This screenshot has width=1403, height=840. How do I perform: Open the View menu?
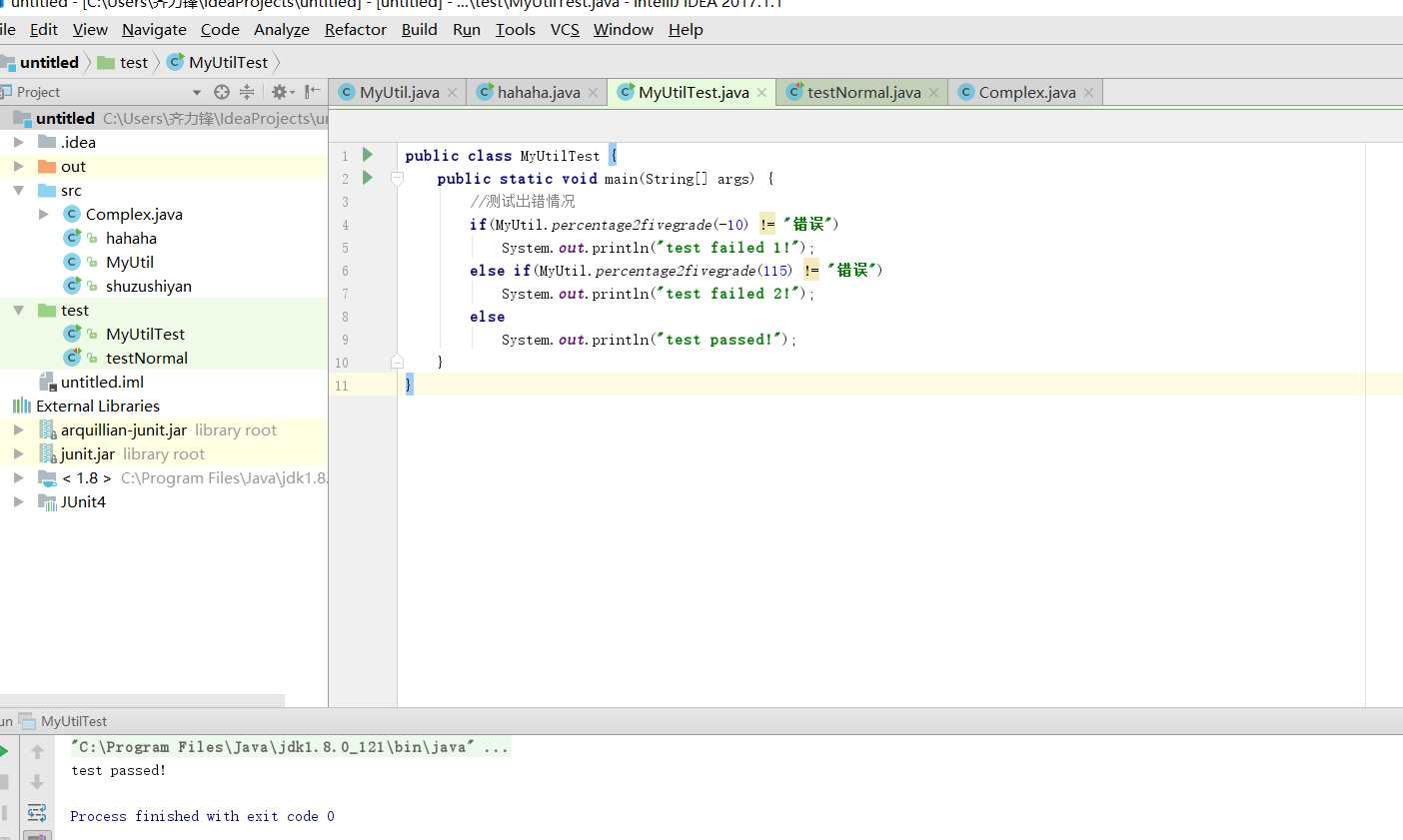[90, 29]
